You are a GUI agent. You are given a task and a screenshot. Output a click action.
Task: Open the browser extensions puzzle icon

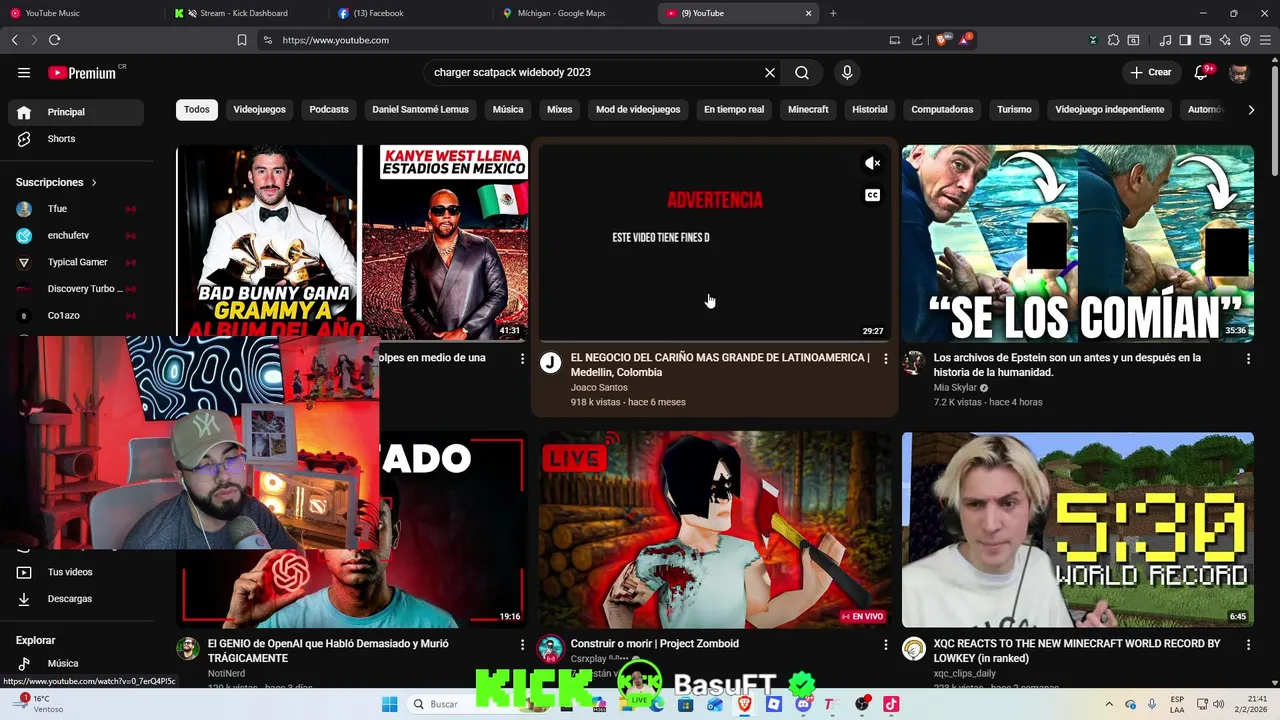(1112, 40)
